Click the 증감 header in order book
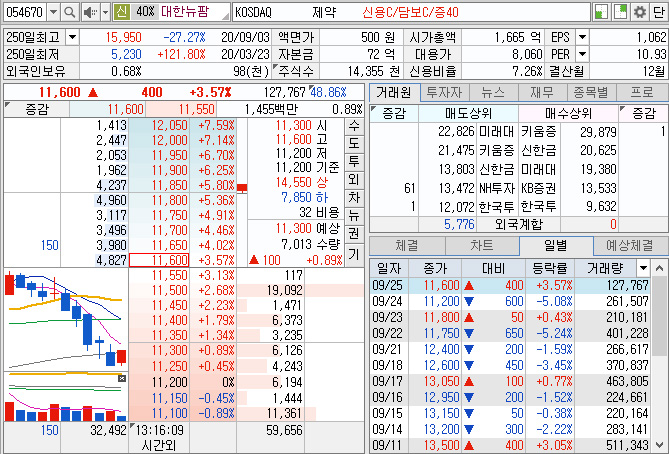 coord(37,109)
